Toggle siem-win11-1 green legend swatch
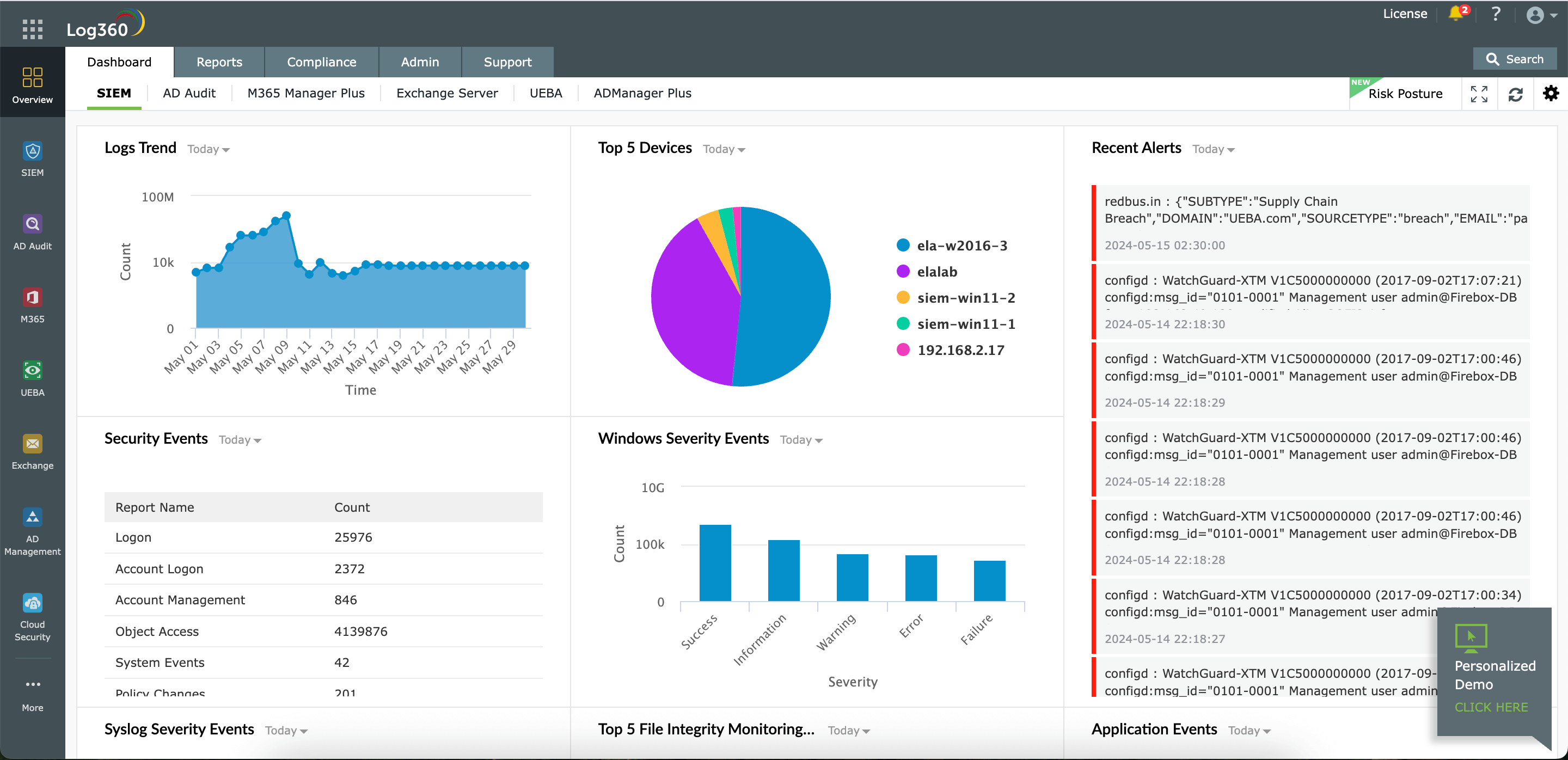 point(903,324)
